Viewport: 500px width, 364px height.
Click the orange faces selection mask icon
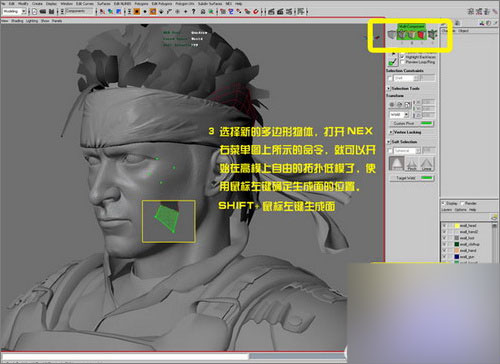(x=153, y=11)
